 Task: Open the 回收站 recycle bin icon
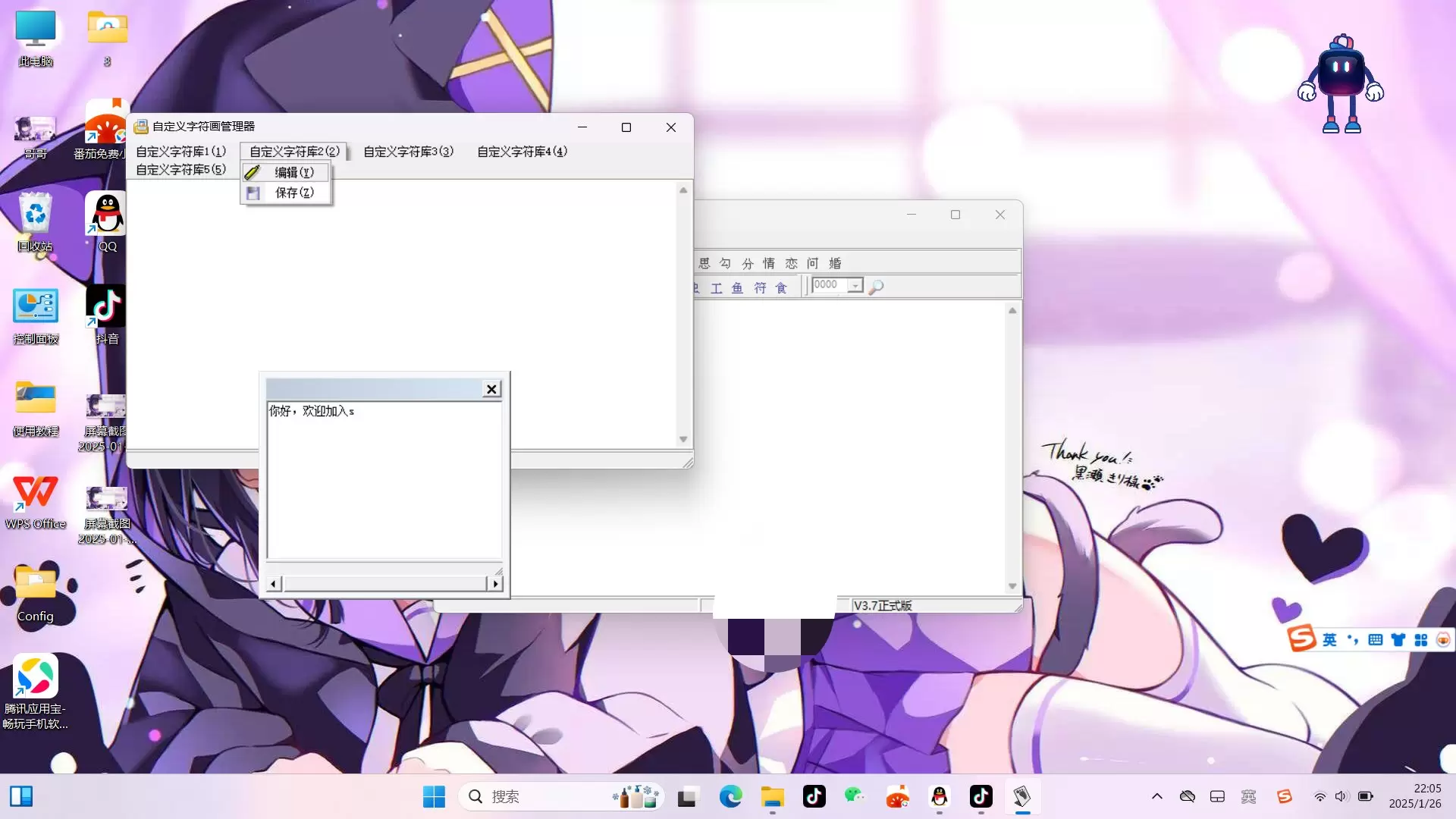click(x=36, y=222)
